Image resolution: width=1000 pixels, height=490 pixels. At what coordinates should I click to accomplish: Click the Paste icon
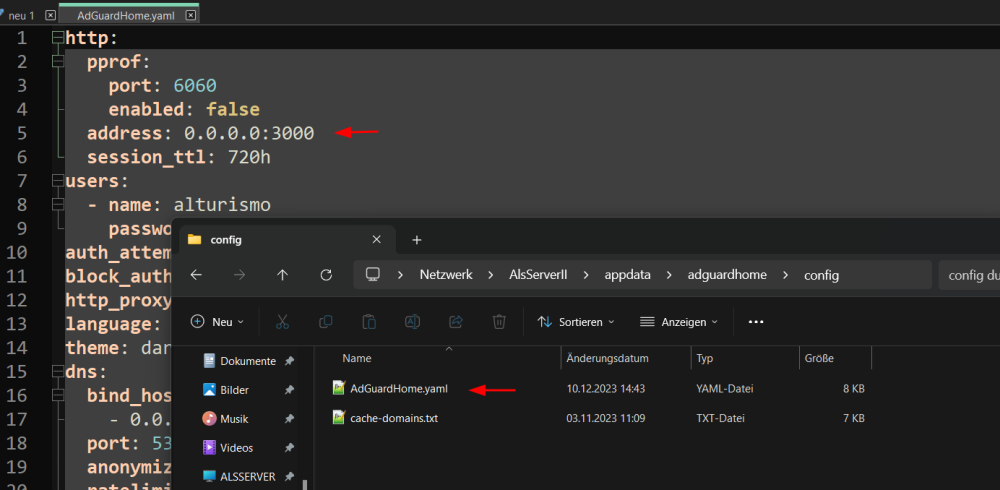pyautogui.click(x=369, y=322)
